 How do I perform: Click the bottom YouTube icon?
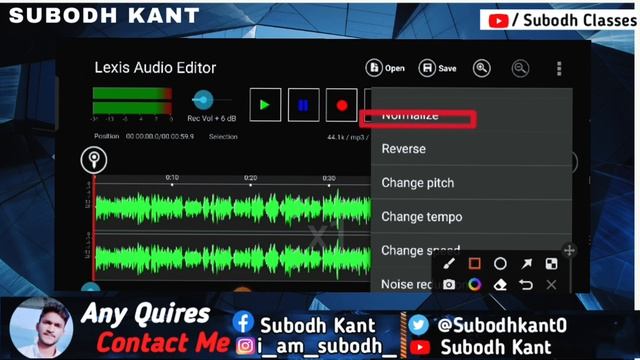(x=420, y=347)
